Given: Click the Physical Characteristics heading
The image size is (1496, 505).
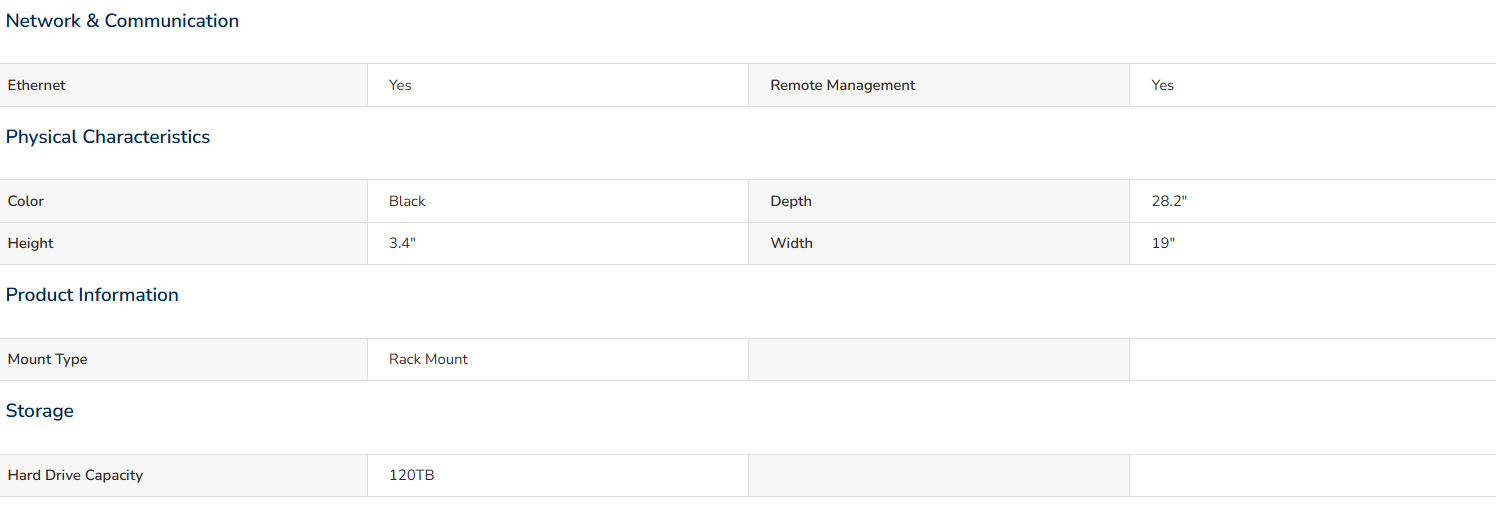Looking at the screenshot, I should (x=108, y=137).
